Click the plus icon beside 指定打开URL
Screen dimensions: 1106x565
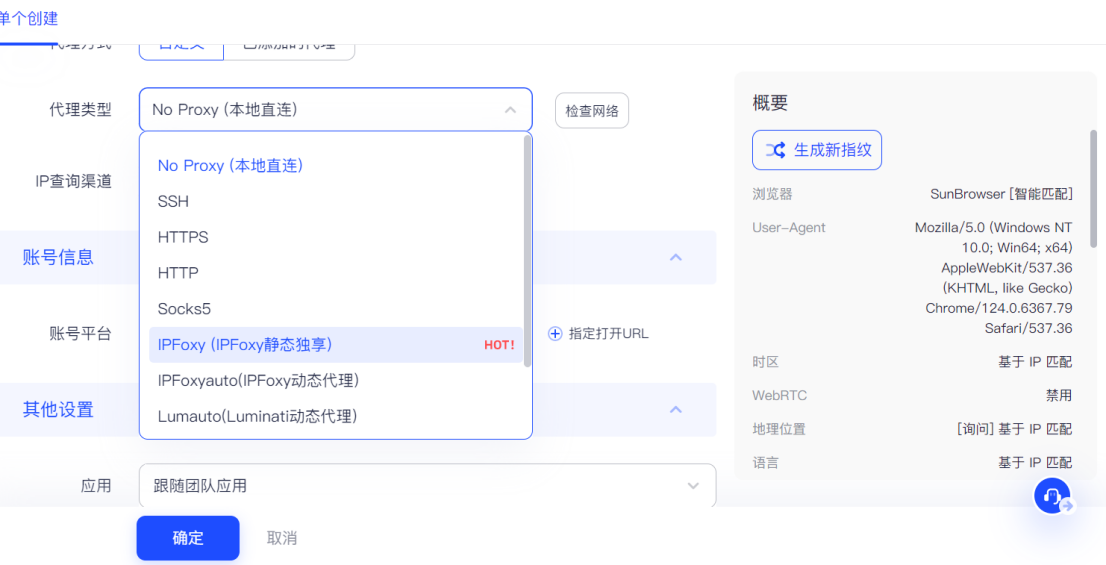point(555,334)
